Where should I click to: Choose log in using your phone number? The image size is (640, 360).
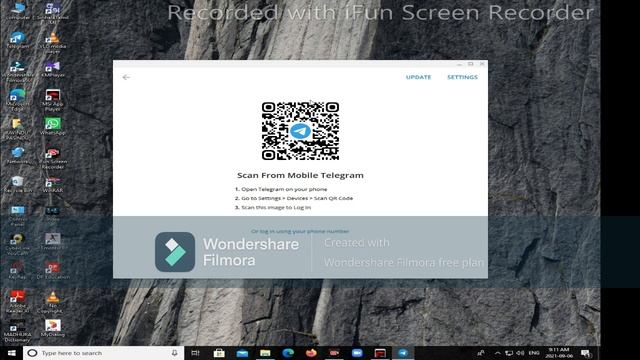[300, 231]
